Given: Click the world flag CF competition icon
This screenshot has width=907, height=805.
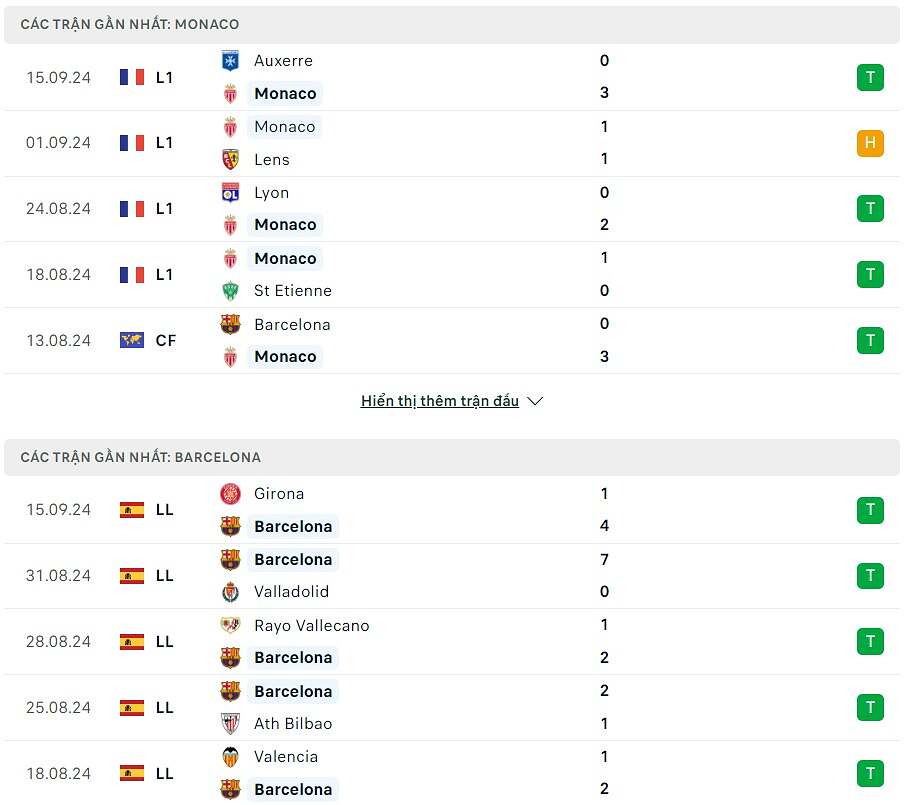Looking at the screenshot, I should 132,340.
